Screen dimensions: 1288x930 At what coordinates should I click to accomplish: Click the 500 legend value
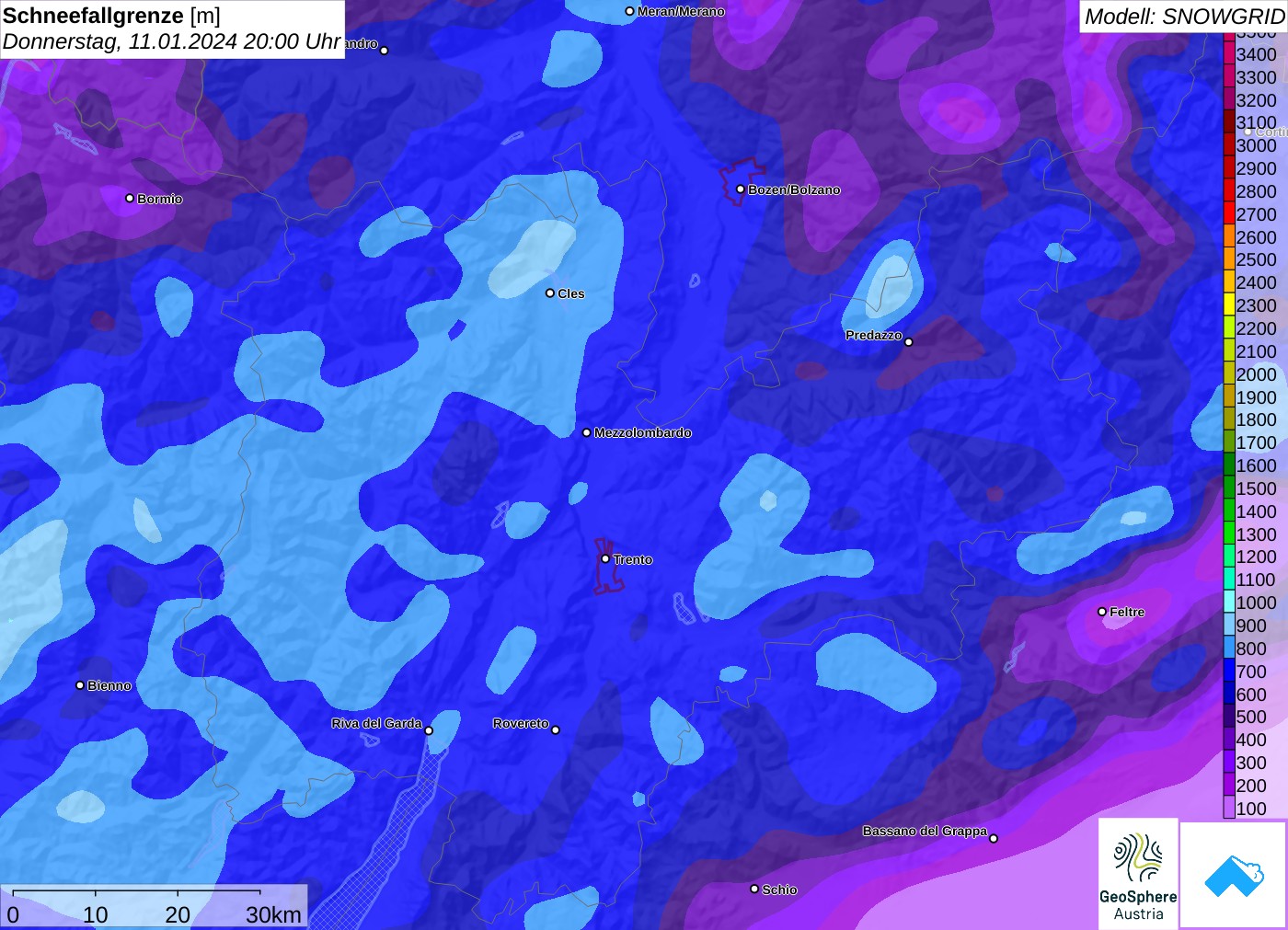[x=1251, y=717]
